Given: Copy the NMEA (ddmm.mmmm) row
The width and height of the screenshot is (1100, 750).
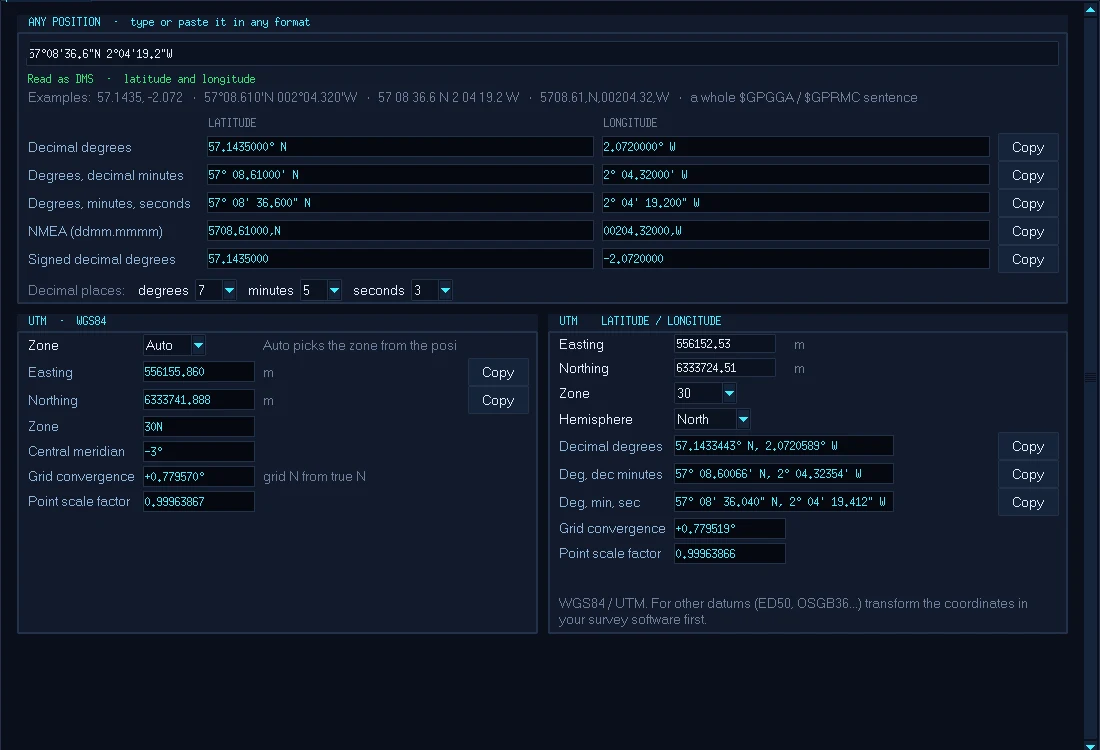Looking at the screenshot, I should pyautogui.click(x=1028, y=232).
